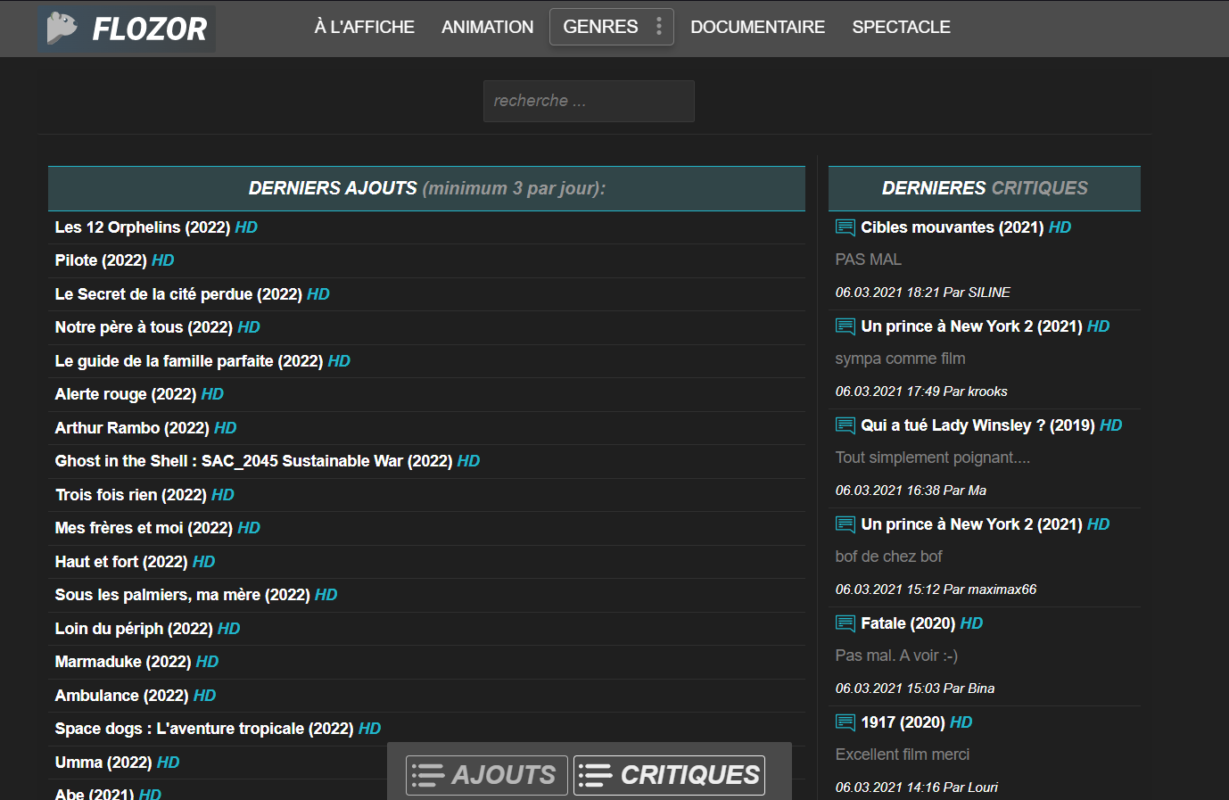Go to the ANIMATION section
Image resolution: width=1229 pixels, height=800 pixels.
[x=488, y=27]
